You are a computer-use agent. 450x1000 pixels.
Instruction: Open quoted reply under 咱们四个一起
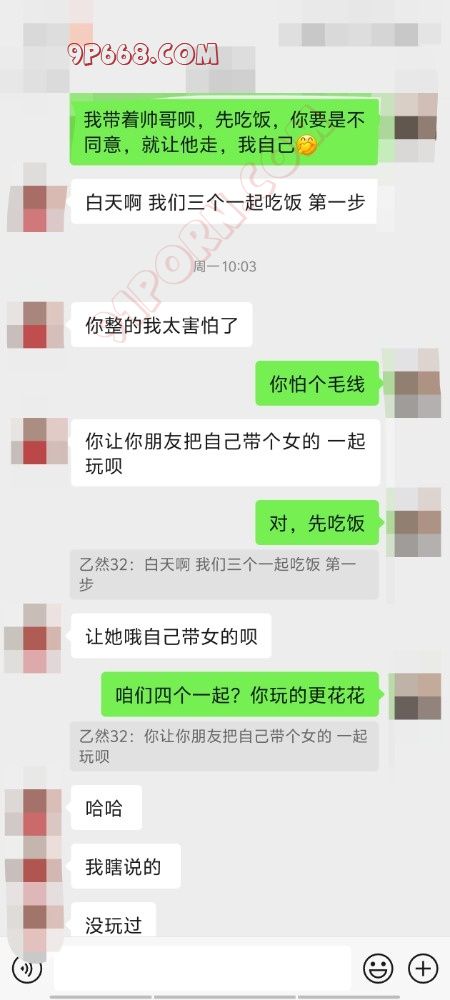224,746
